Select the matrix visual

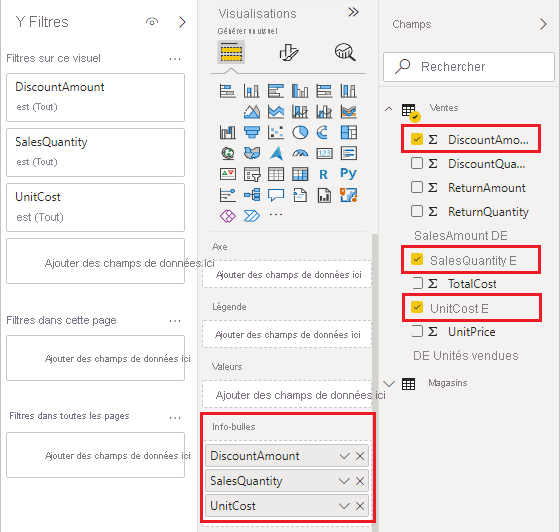click(300, 174)
